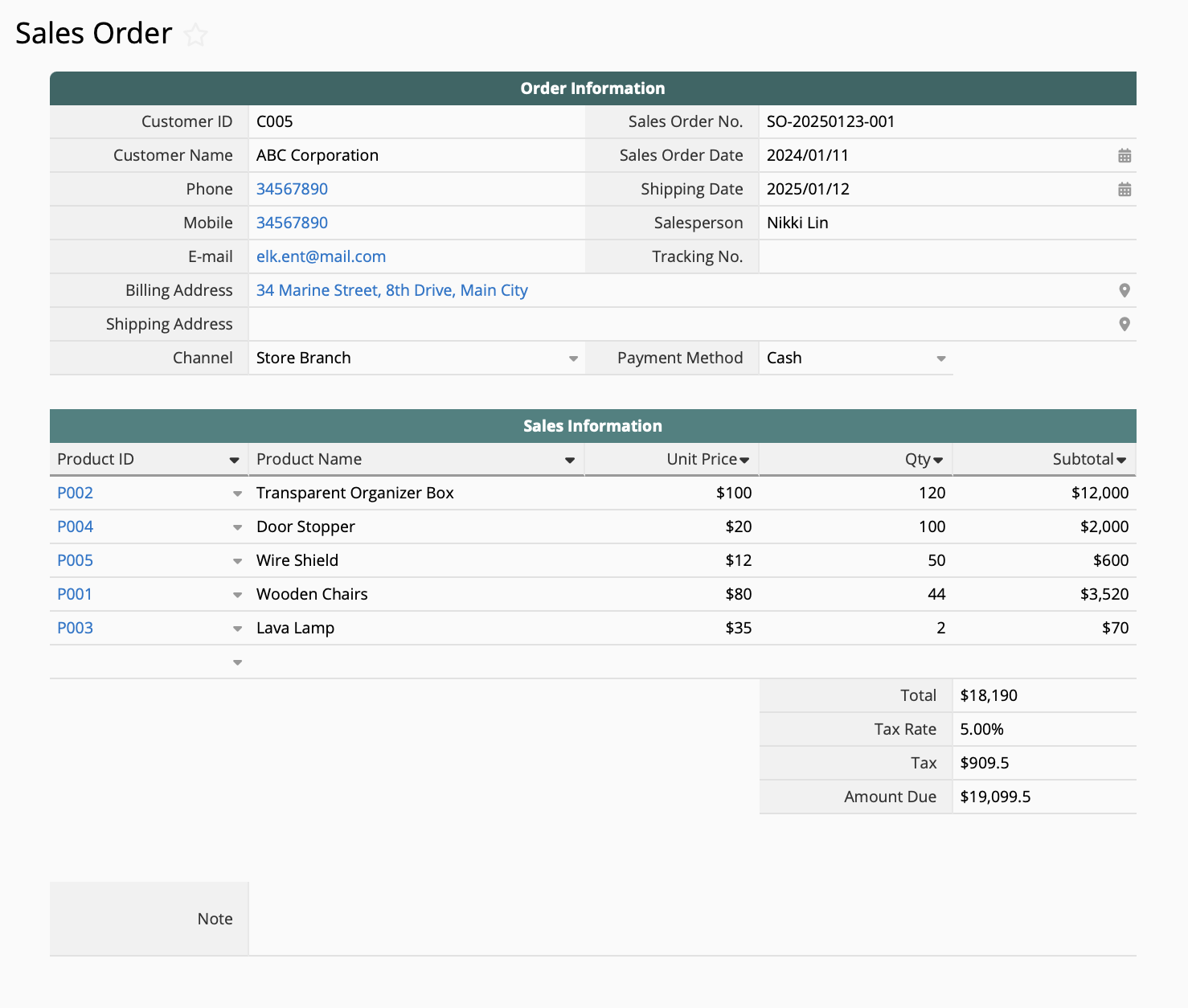Click the elk.ent@mail.com email link
1188x1008 pixels.
coord(321,256)
